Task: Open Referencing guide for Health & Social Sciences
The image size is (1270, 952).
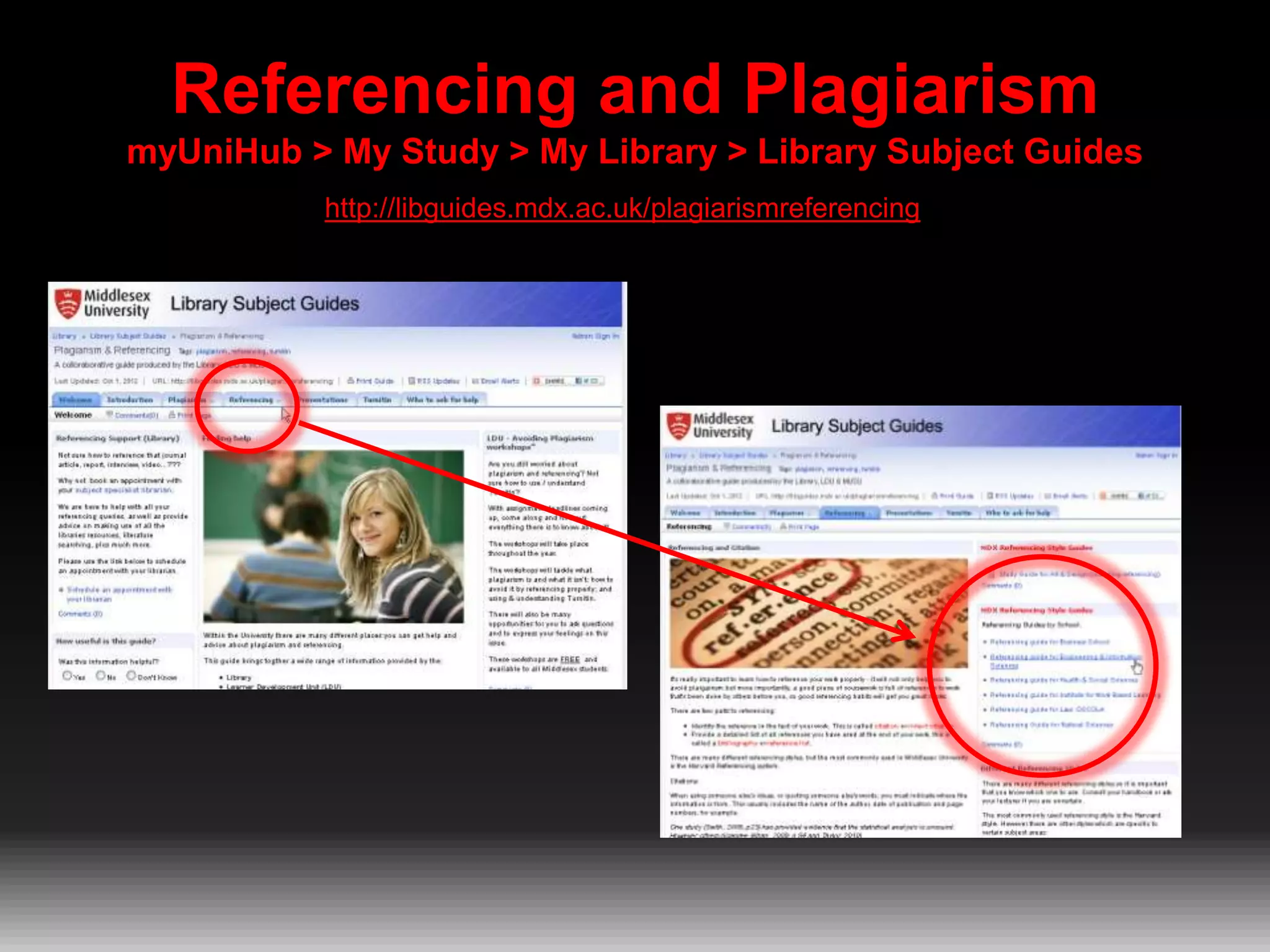Action: tap(1064, 680)
